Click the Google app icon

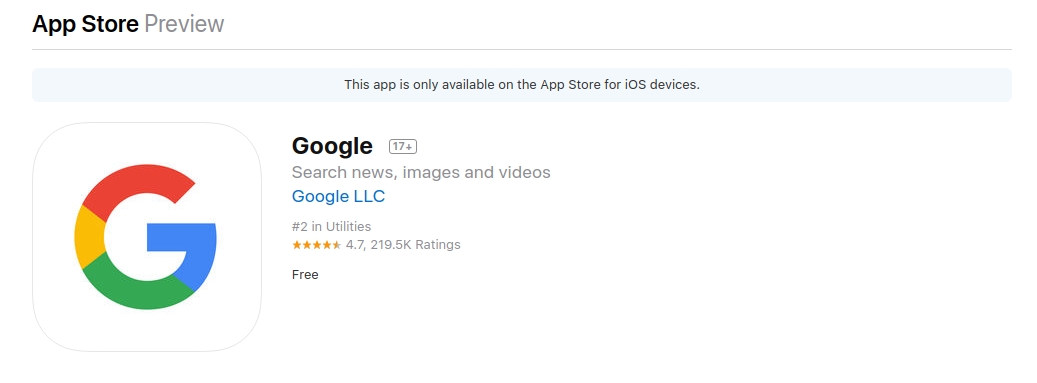[x=147, y=237]
